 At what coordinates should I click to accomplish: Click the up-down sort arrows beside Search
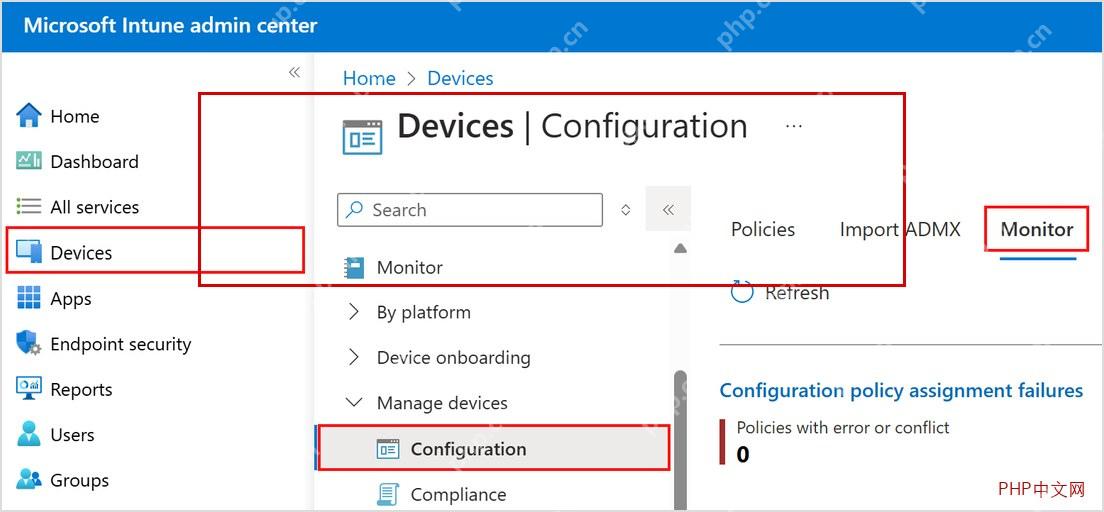(625, 210)
